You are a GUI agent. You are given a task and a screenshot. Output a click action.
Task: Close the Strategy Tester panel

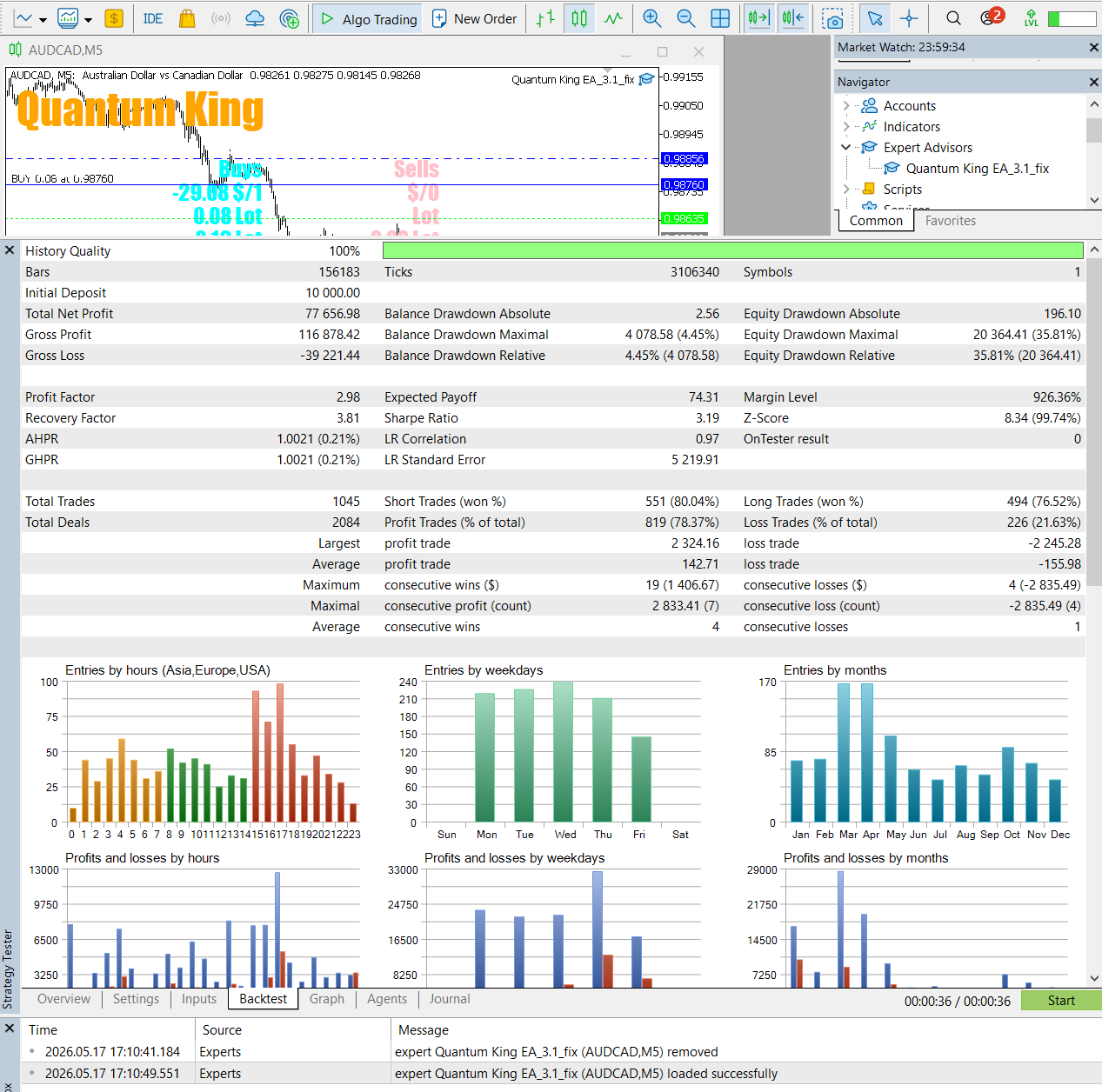10,250
